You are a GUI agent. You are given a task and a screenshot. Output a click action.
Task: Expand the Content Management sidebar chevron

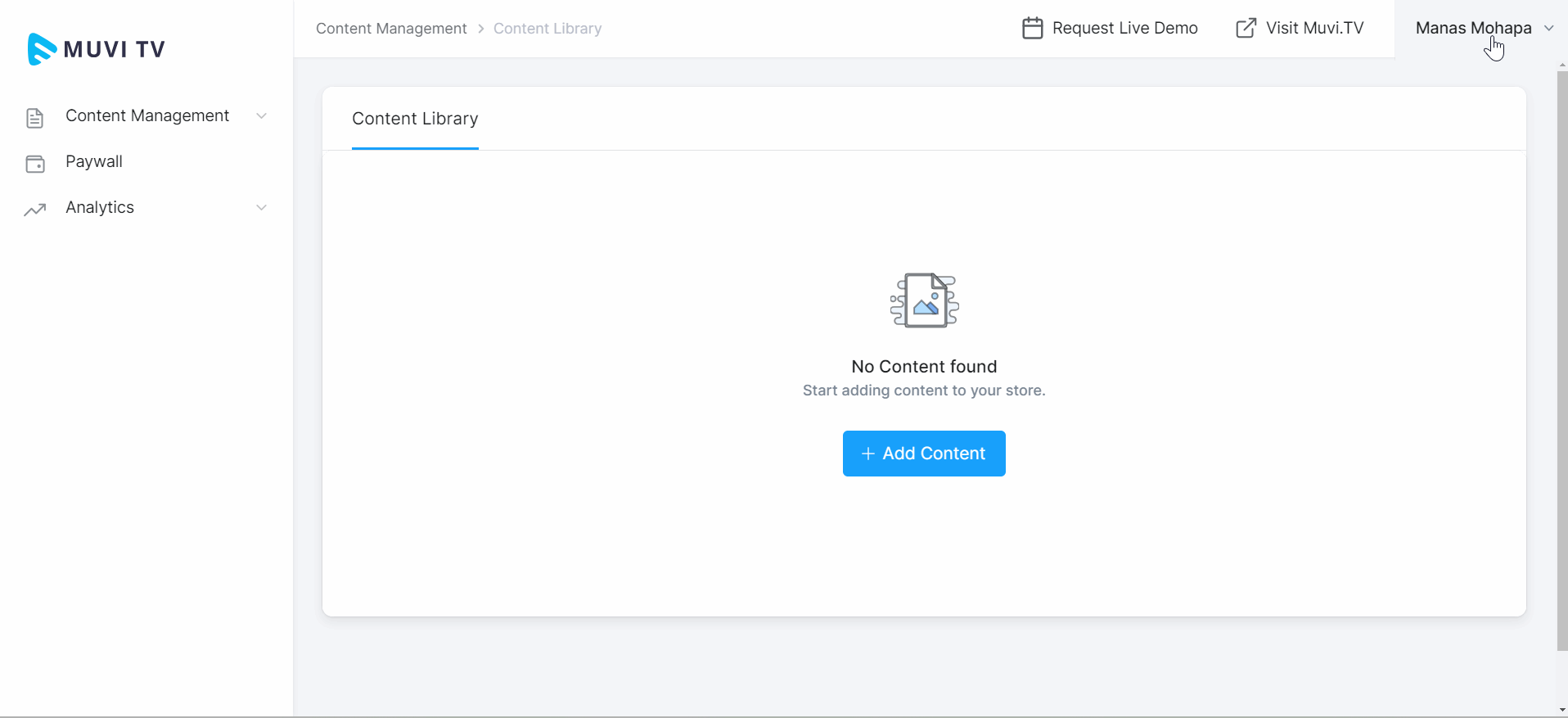[x=261, y=116]
